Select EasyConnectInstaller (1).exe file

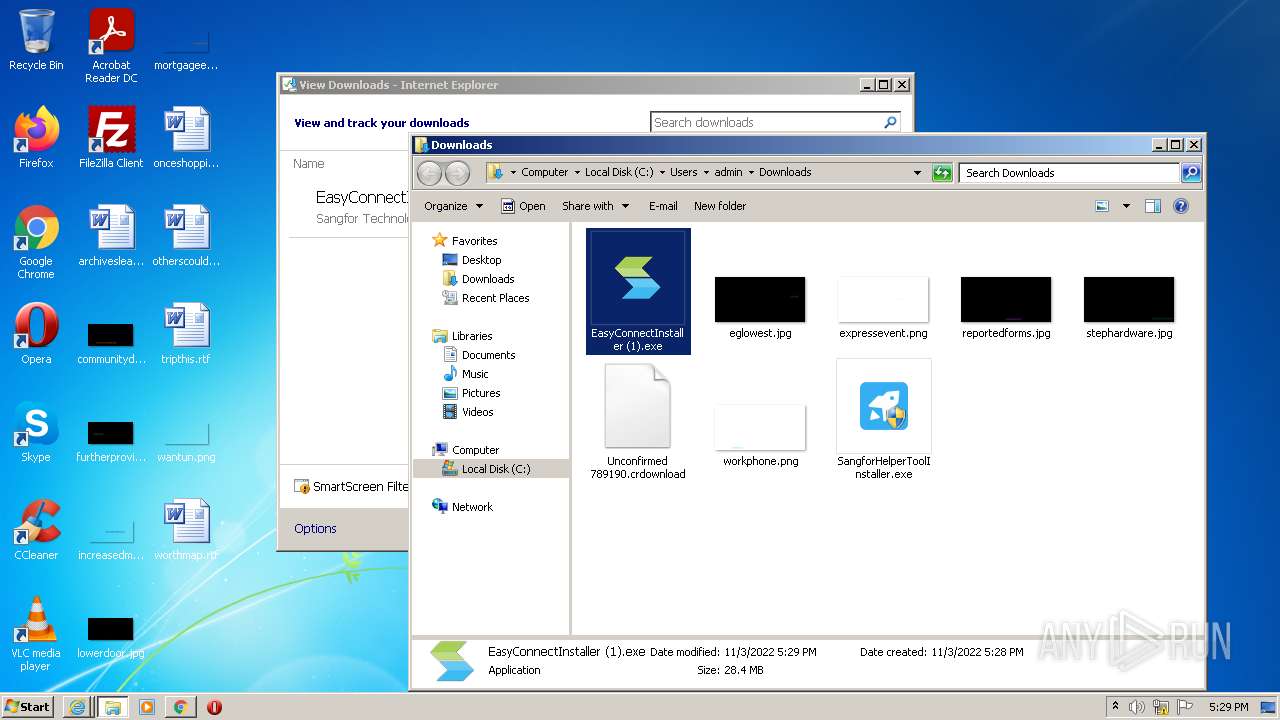click(x=638, y=291)
